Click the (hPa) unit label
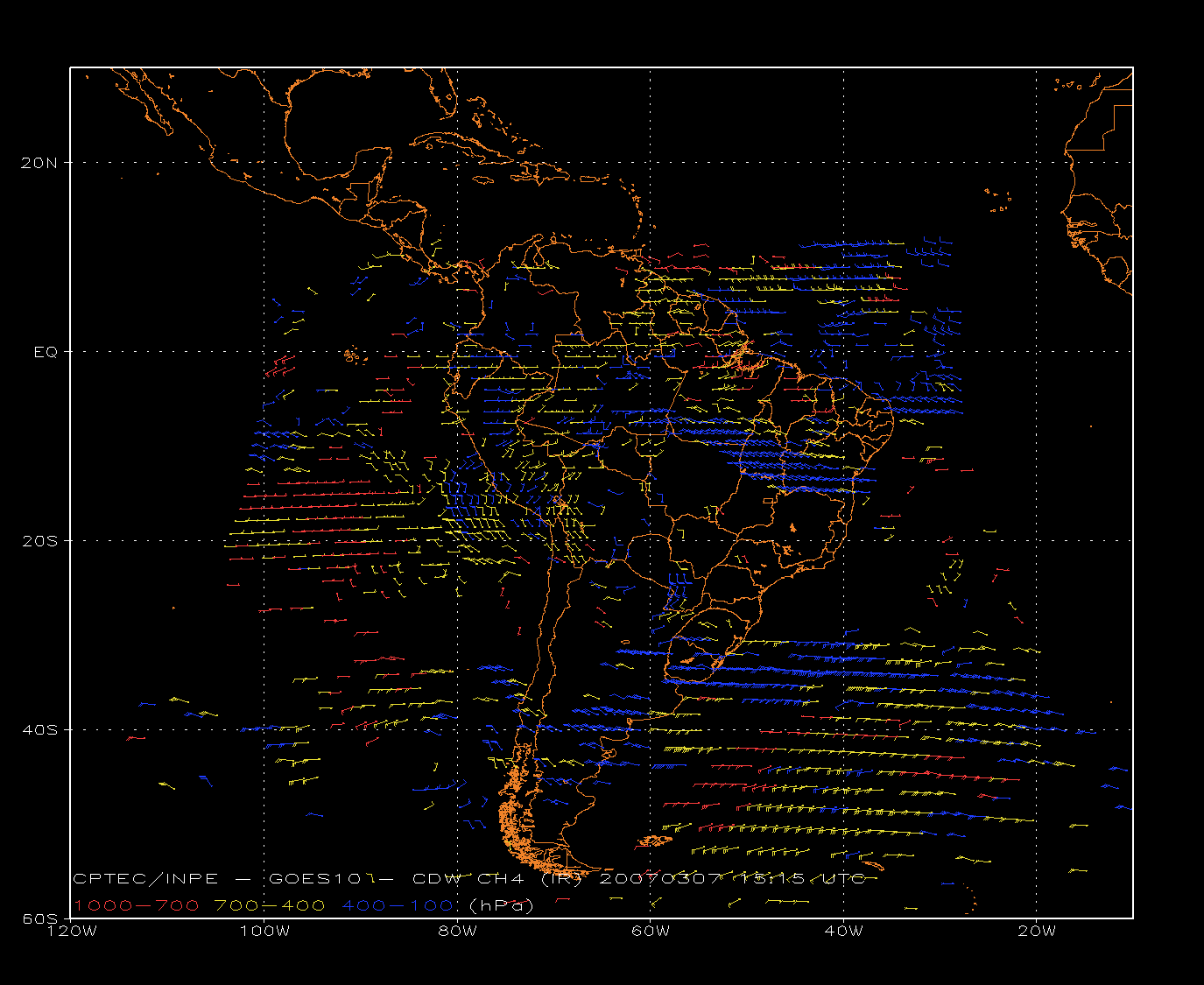Viewport: 1204px width, 985px height. (502, 905)
